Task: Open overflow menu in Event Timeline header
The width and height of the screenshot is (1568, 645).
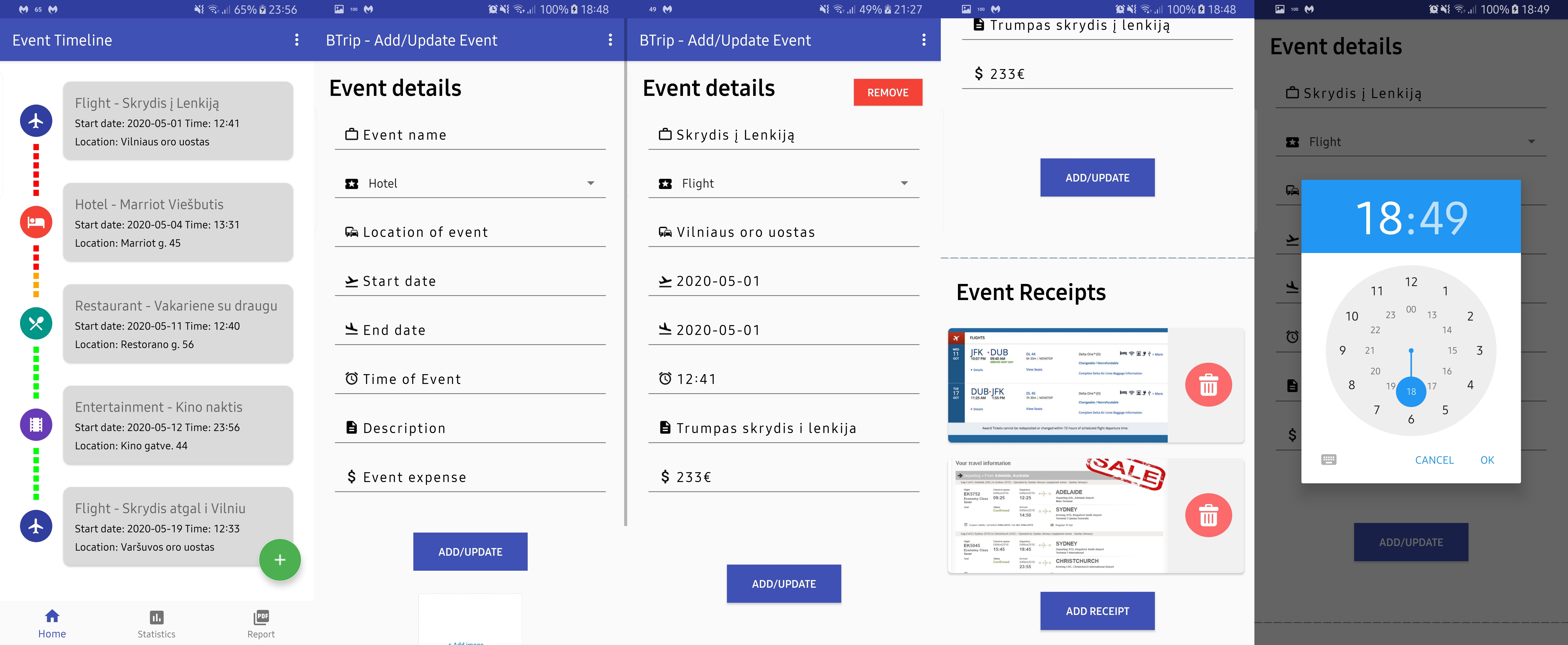Action: click(x=296, y=40)
